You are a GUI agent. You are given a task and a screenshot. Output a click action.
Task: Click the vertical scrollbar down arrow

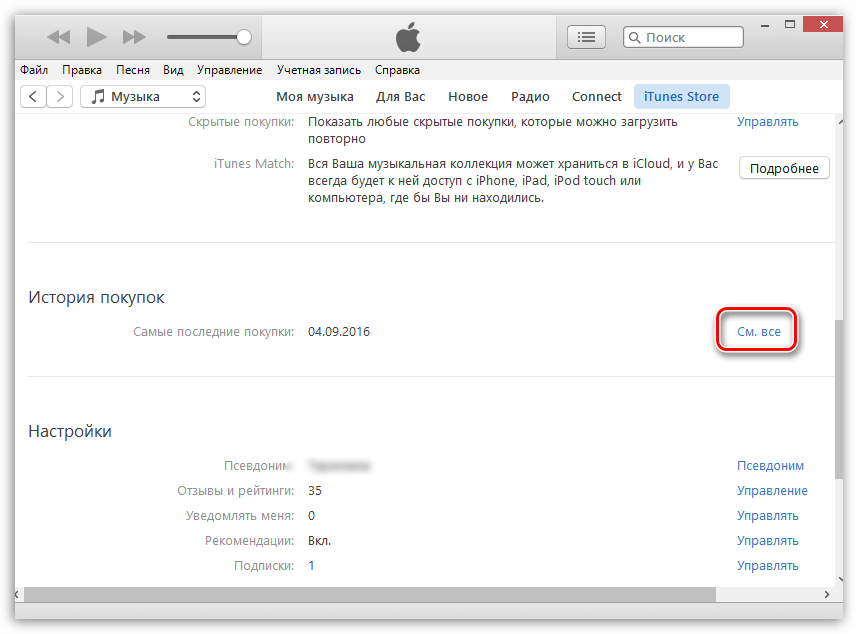[x=840, y=579]
